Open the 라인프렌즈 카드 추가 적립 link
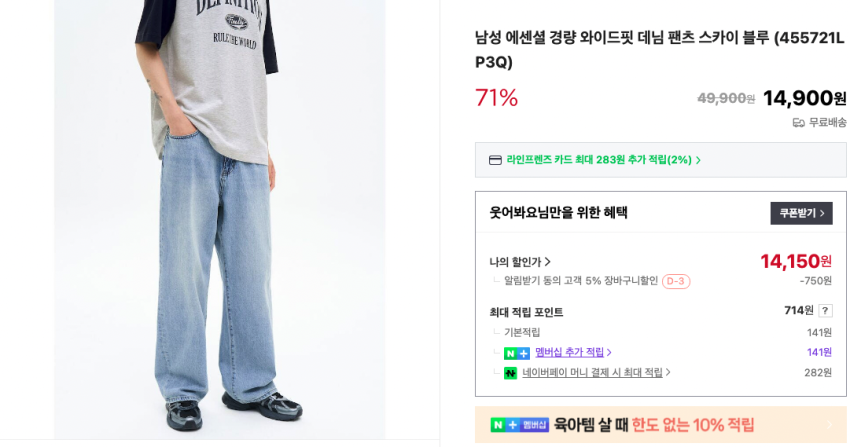This screenshot has height=447, width=850. tap(603, 160)
